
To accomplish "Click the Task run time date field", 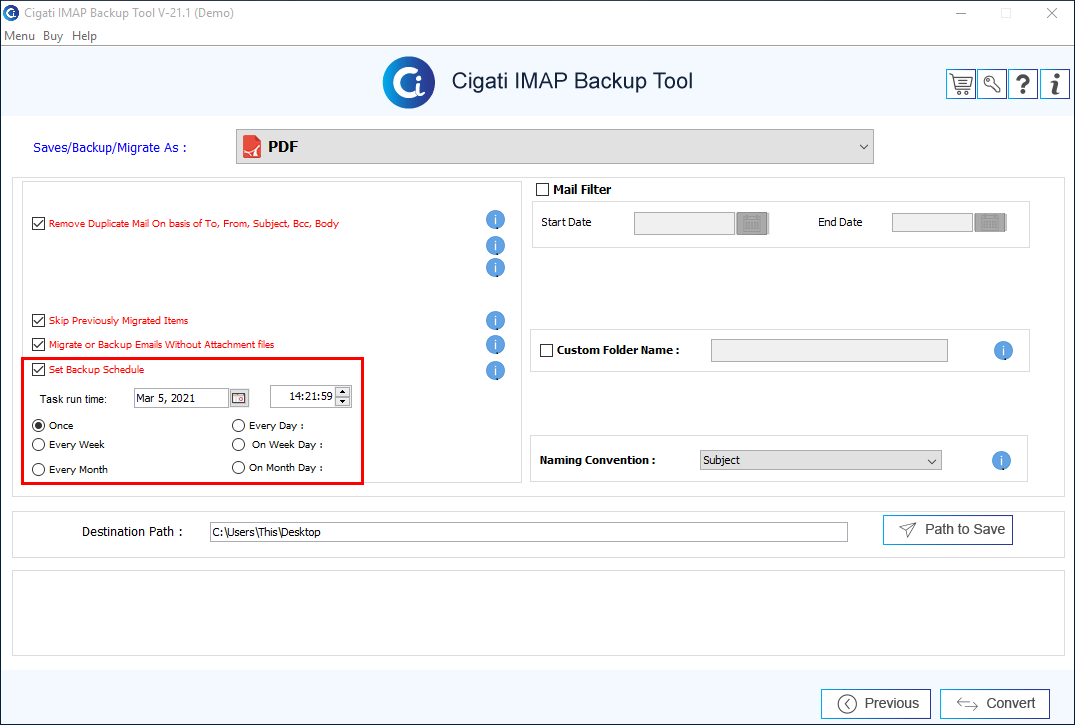I will (x=181, y=398).
